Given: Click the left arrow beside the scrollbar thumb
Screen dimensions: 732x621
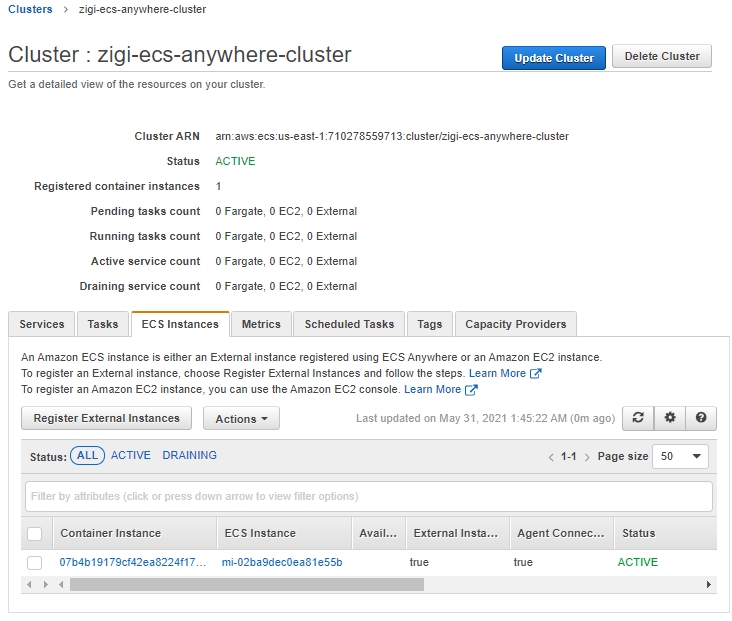Looking at the screenshot, I should point(61,584).
